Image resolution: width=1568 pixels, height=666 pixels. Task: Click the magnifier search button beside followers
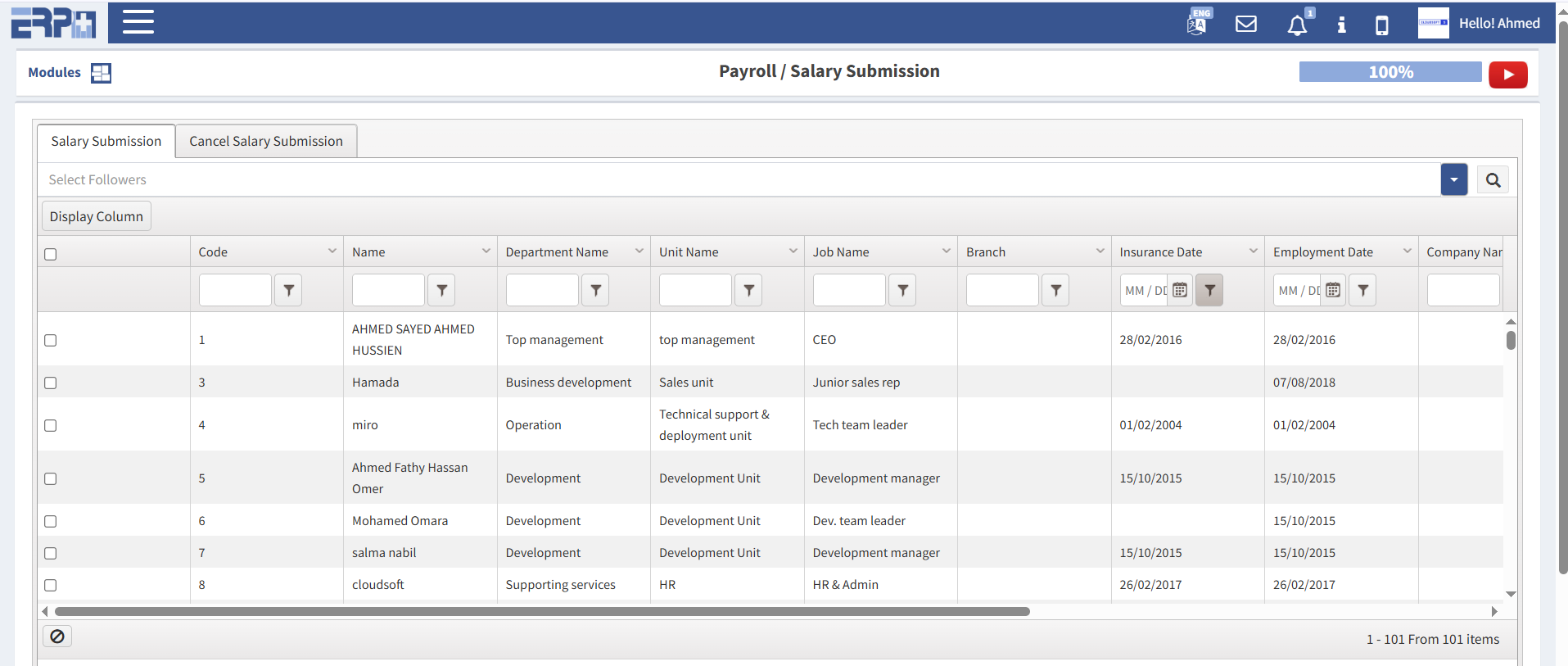click(x=1493, y=180)
